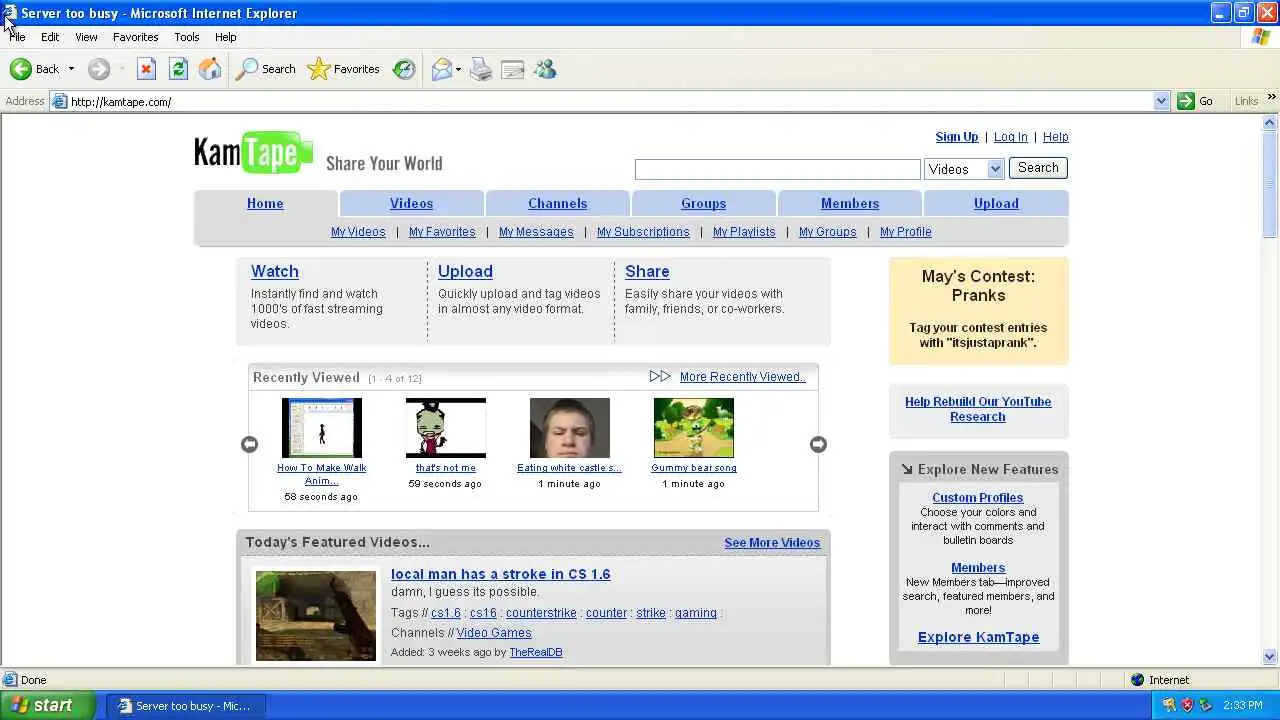Image resolution: width=1280 pixels, height=720 pixels.
Task: Expand the Links toolbar chevron
Action: pyautogui.click(x=1272, y=98)
